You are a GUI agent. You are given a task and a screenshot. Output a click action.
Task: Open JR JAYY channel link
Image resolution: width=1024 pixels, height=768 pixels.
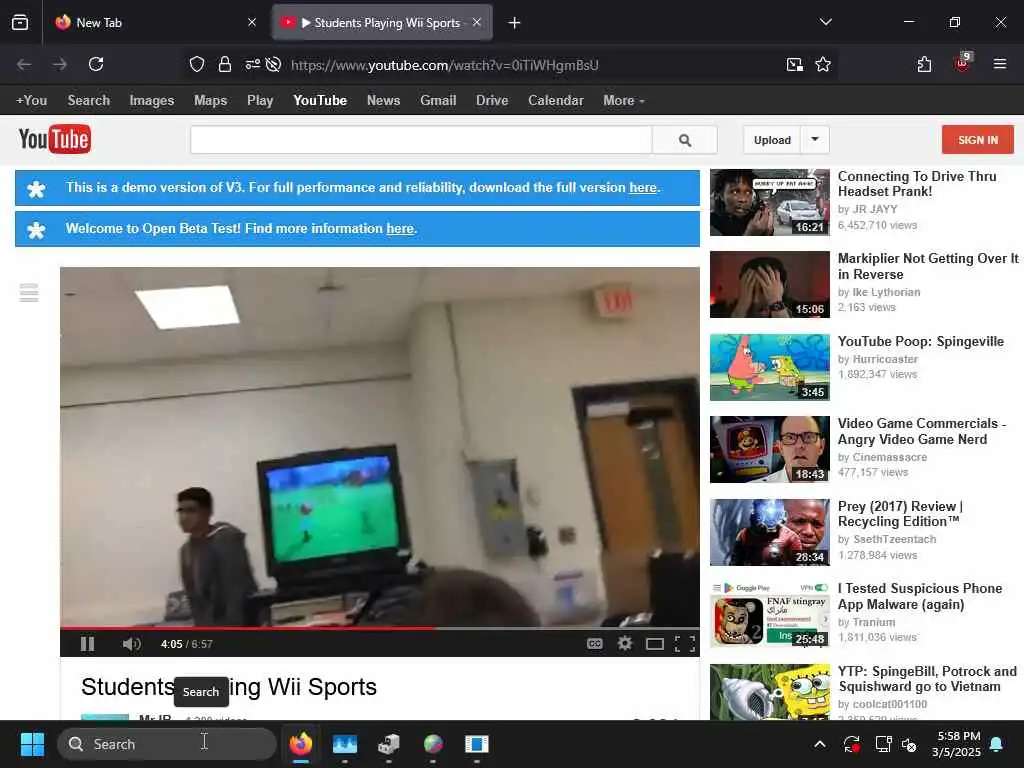pyautogui.click(x=875, y=209)
